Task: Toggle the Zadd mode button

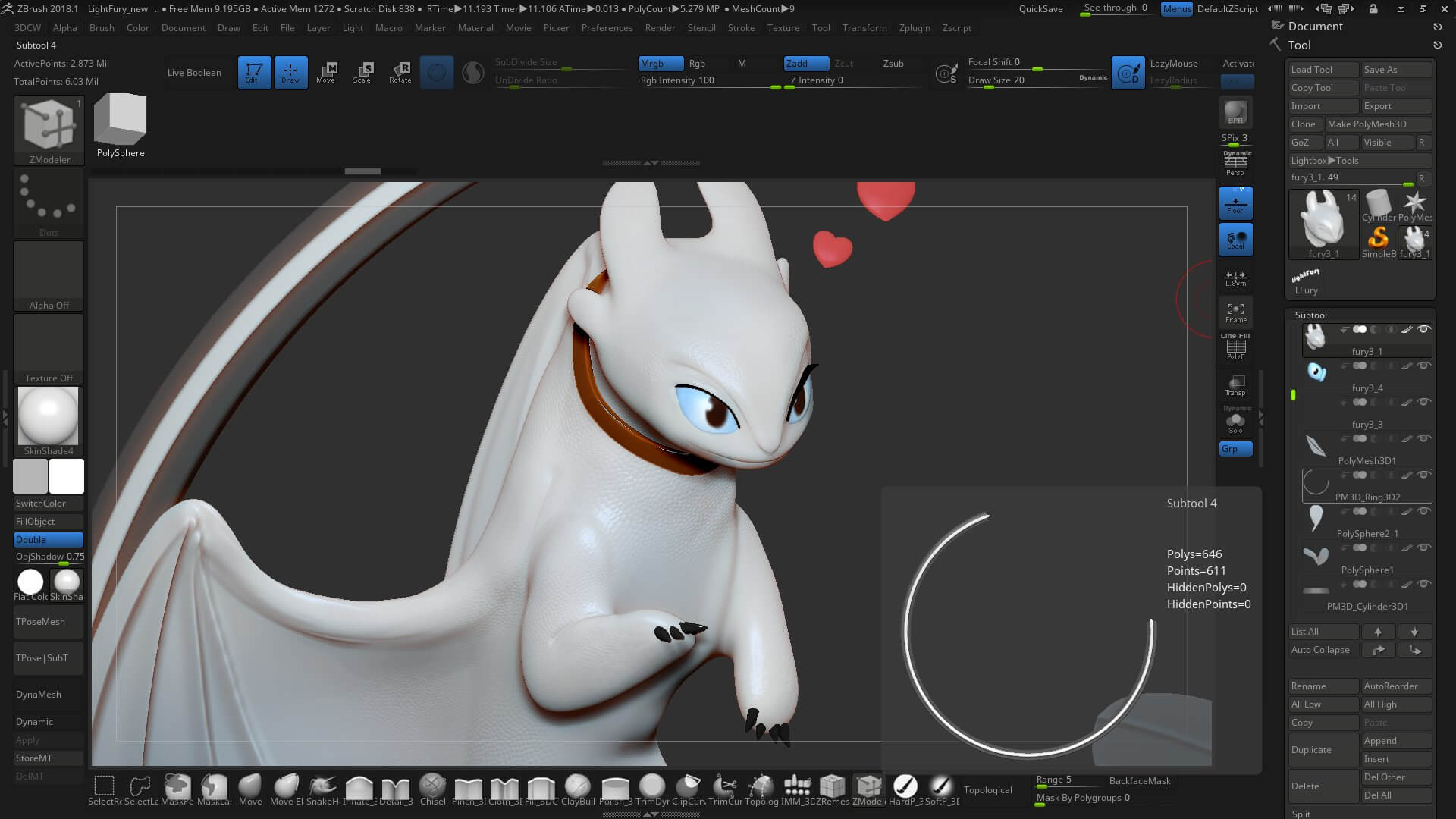Action: click(x=805, y=64)
